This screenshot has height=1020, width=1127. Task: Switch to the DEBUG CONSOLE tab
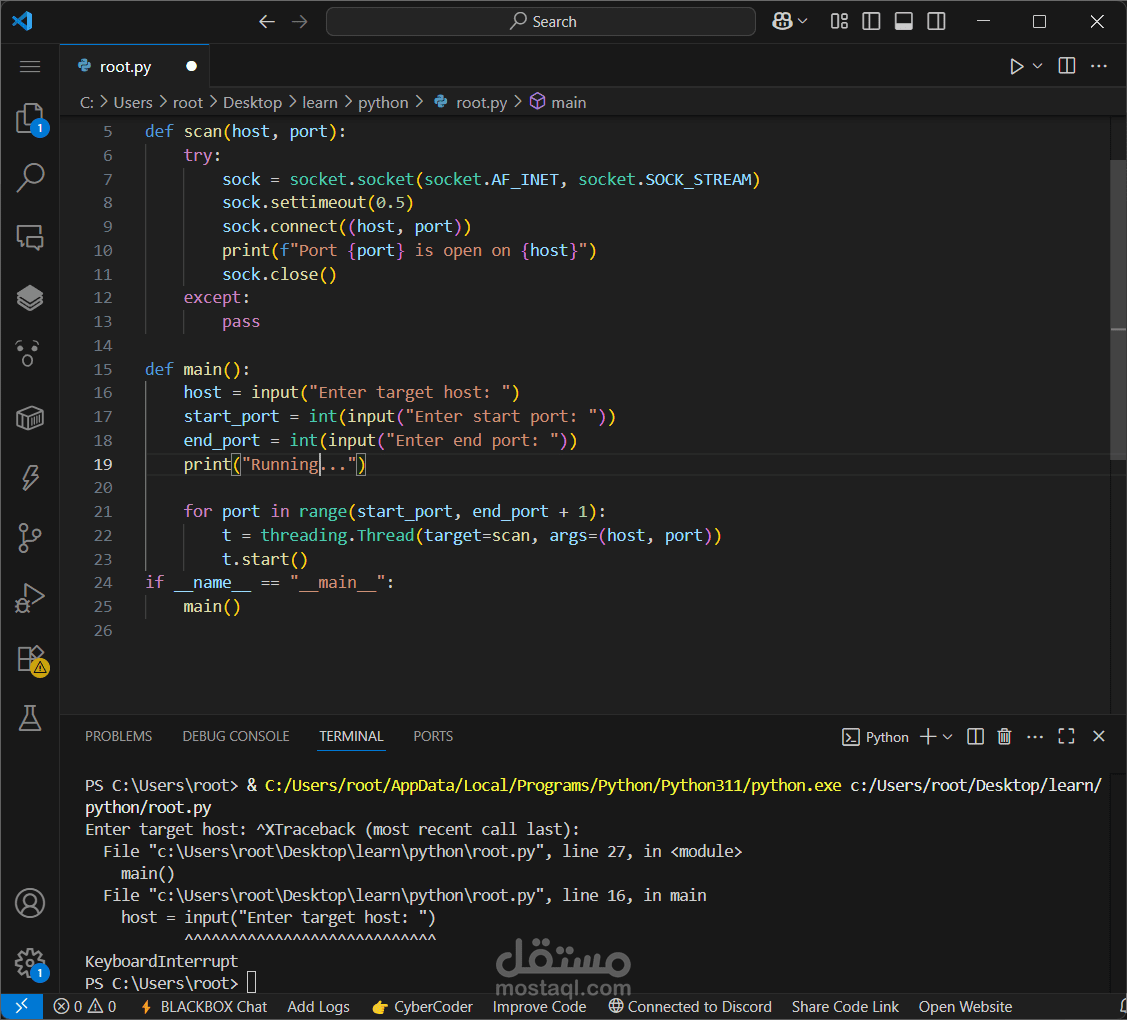[x=236, y=737]
